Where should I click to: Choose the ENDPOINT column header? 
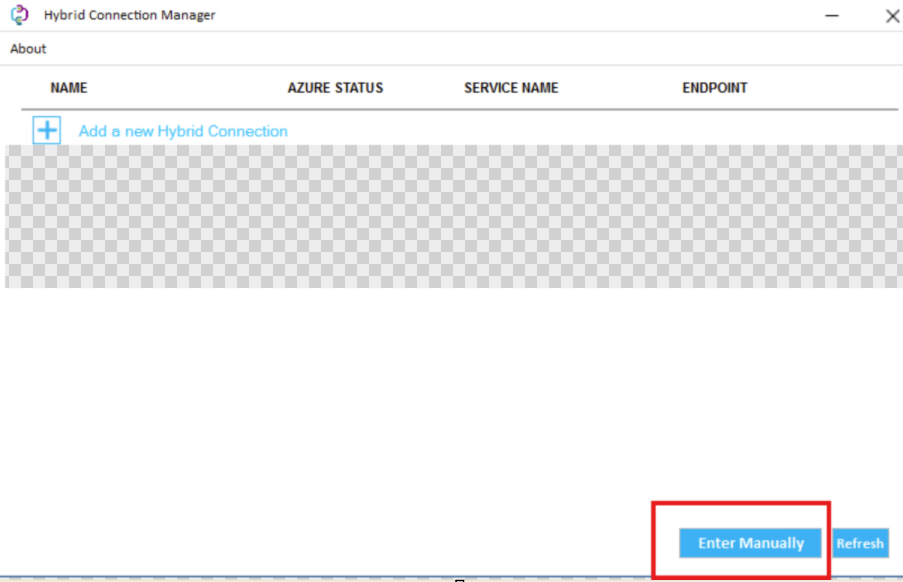point(714,88)
